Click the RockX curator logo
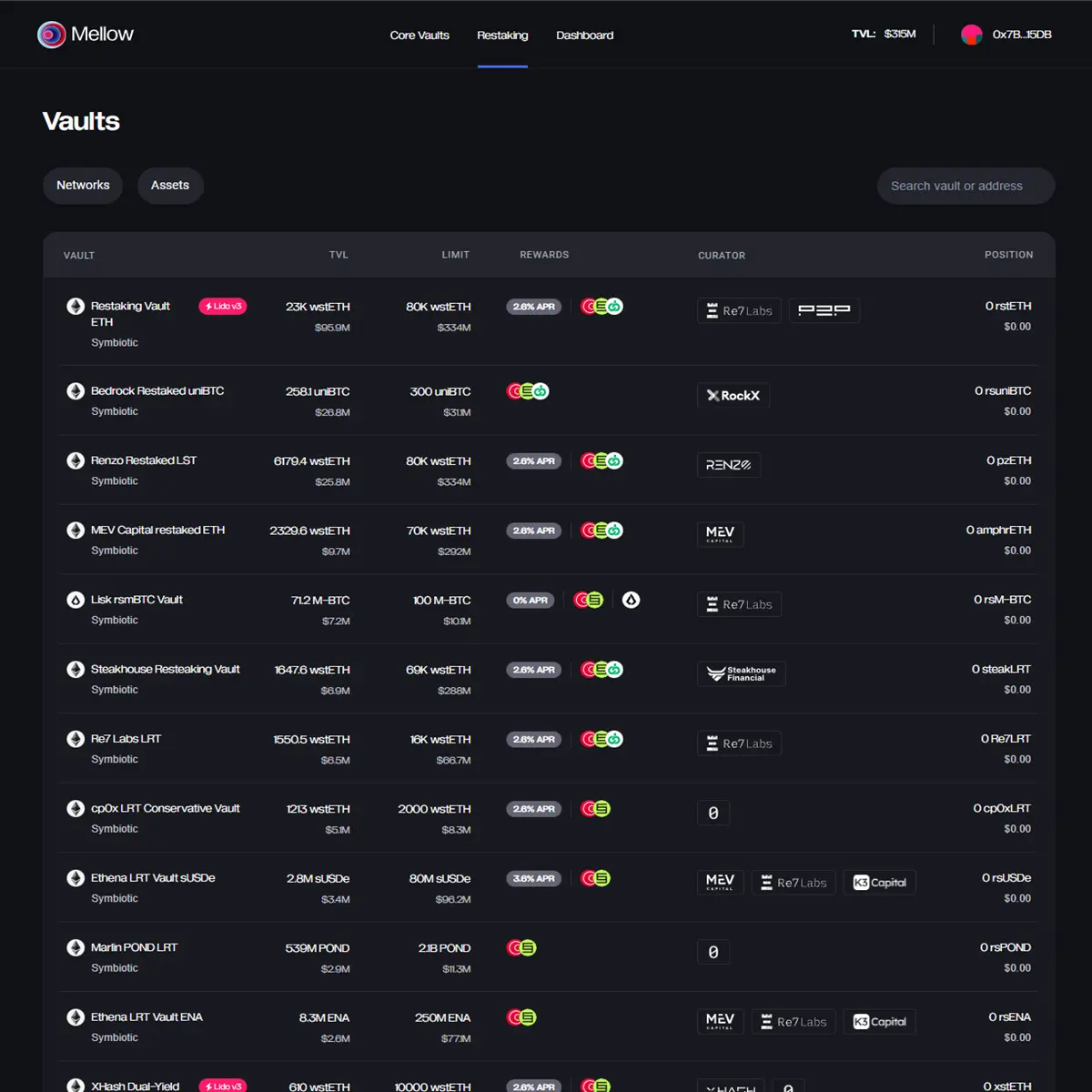Viewport: 1092px width, 1092px height. click(733, 396)
